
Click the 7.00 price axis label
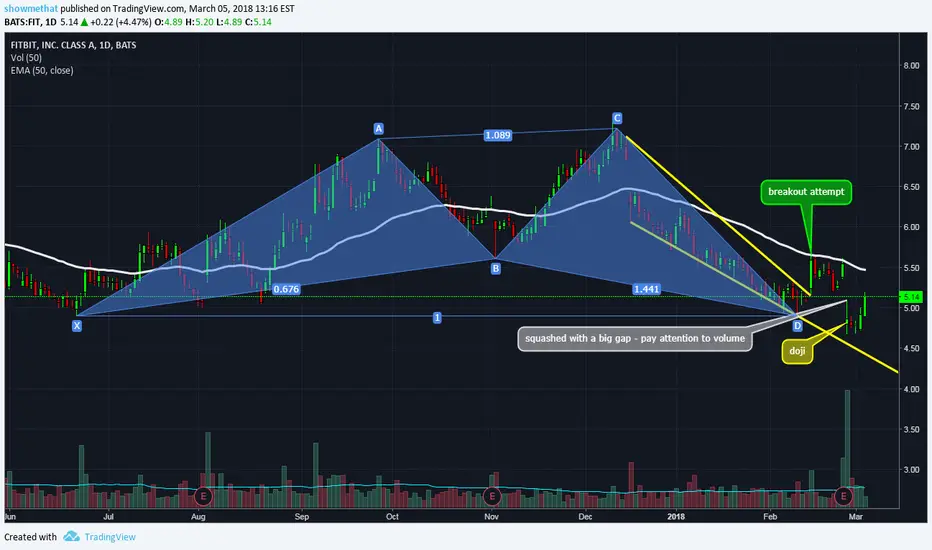911,146
